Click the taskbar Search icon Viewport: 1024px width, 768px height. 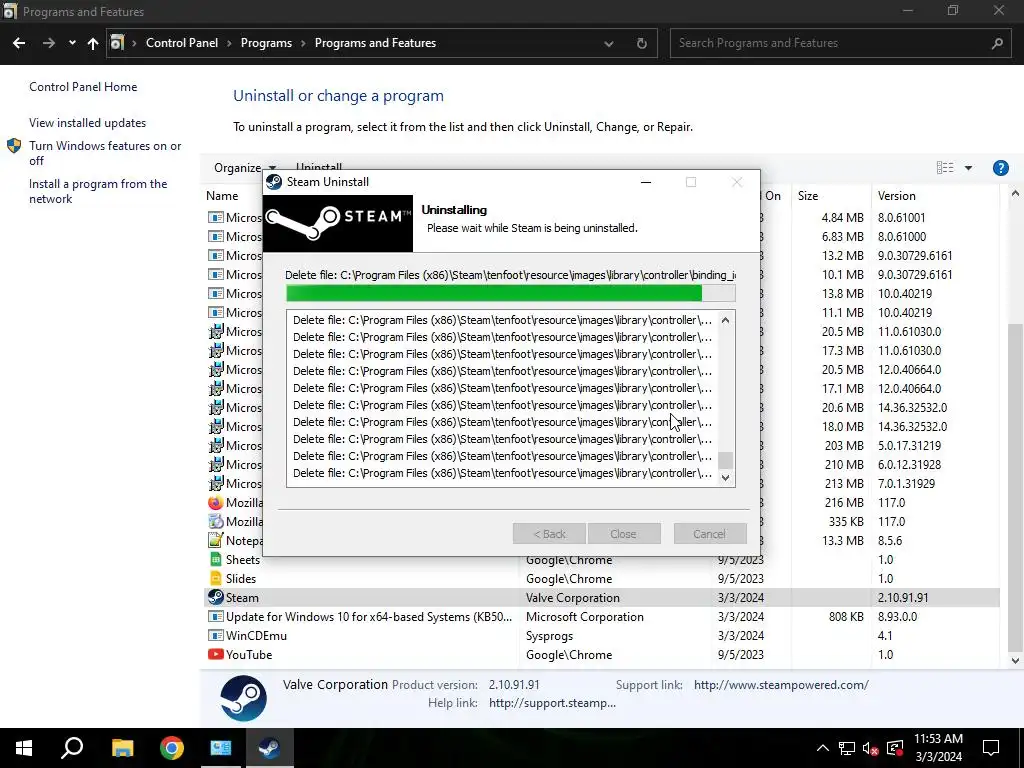pyautogui.click(x=72, y=748)
